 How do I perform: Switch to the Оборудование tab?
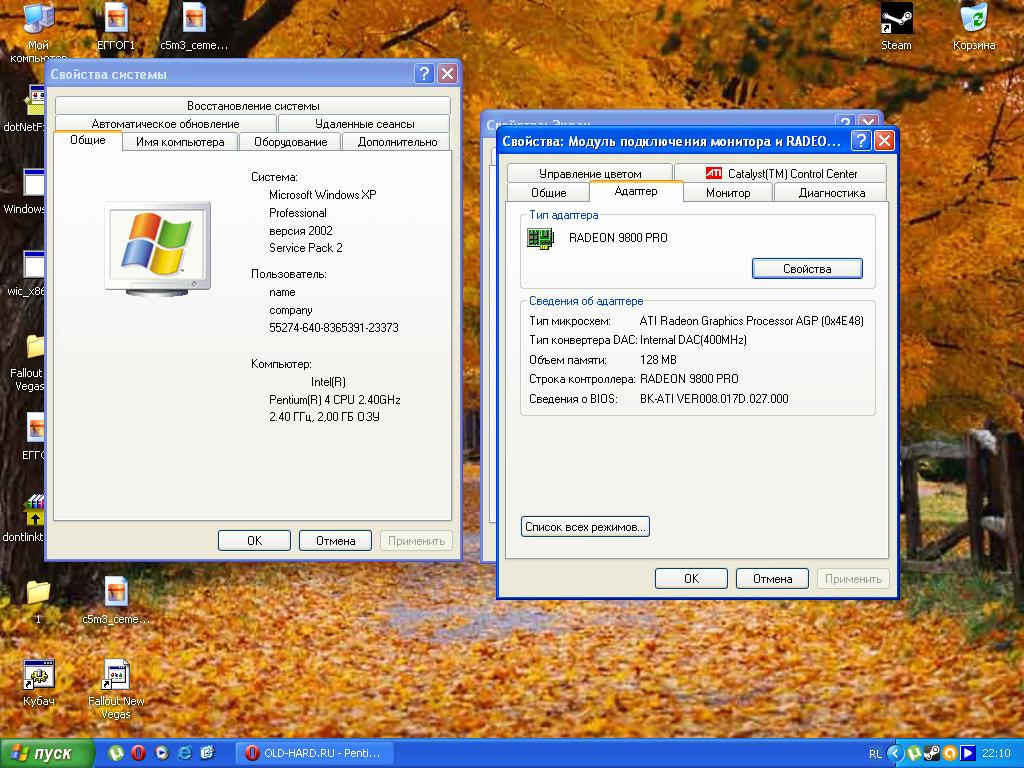click(x=291, y=142)
